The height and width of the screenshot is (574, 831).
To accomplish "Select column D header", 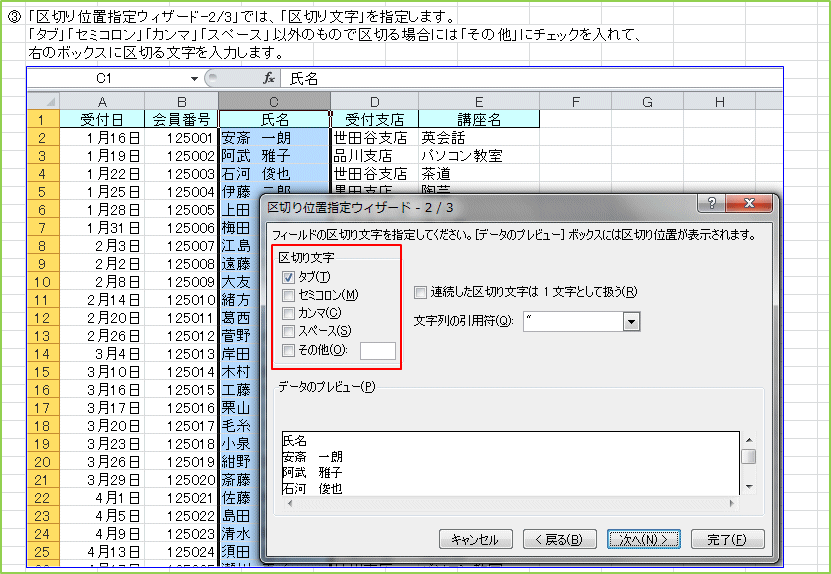I will 375,101.
